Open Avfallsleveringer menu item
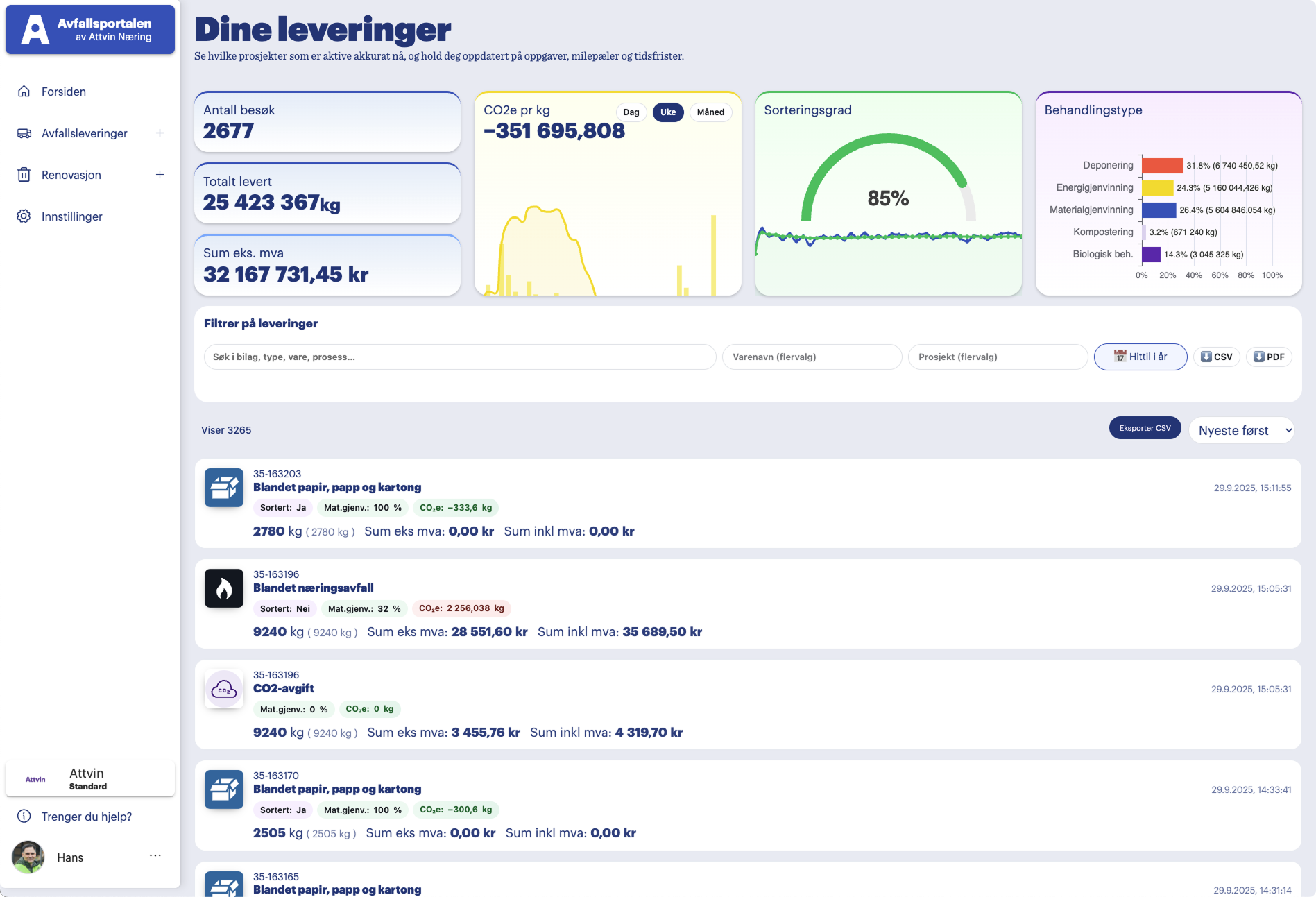This screenshot has height=897, width=1316. click(85, 133)
